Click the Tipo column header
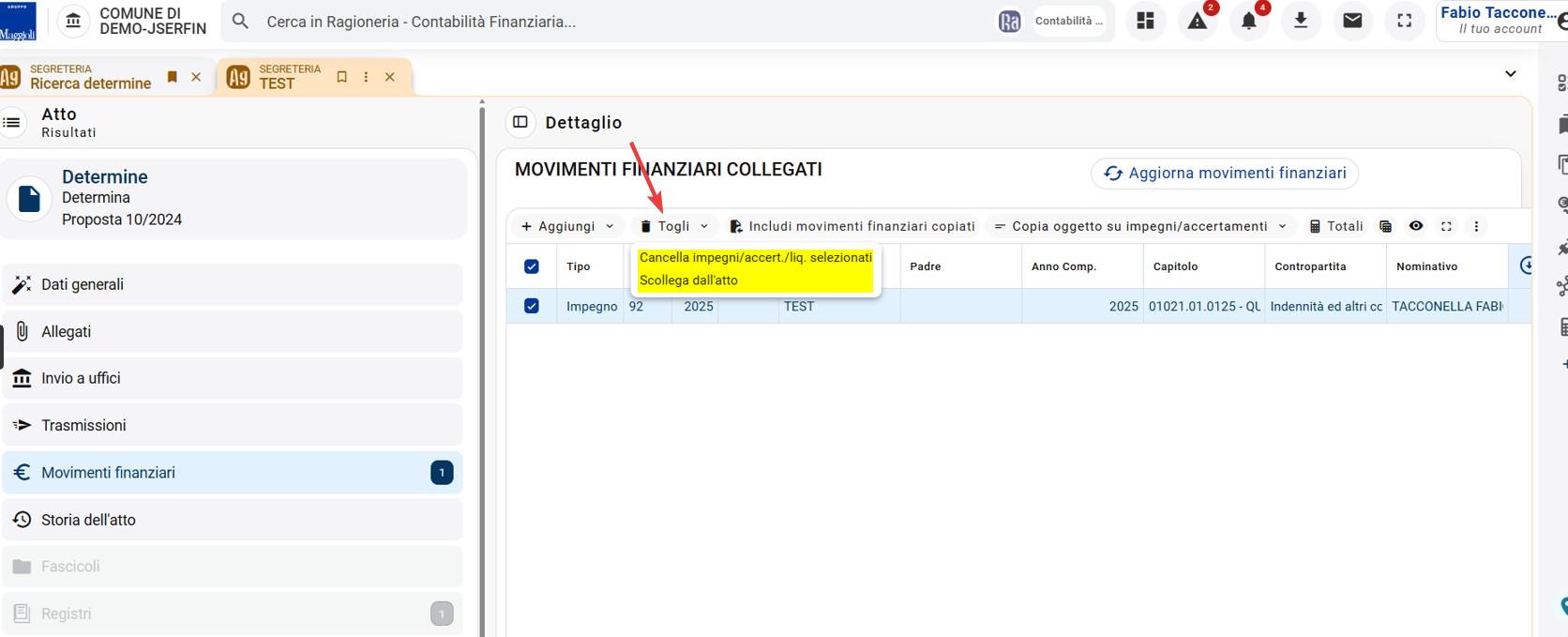This screenshot has height=637, width=1568. [x=590, y=266]
